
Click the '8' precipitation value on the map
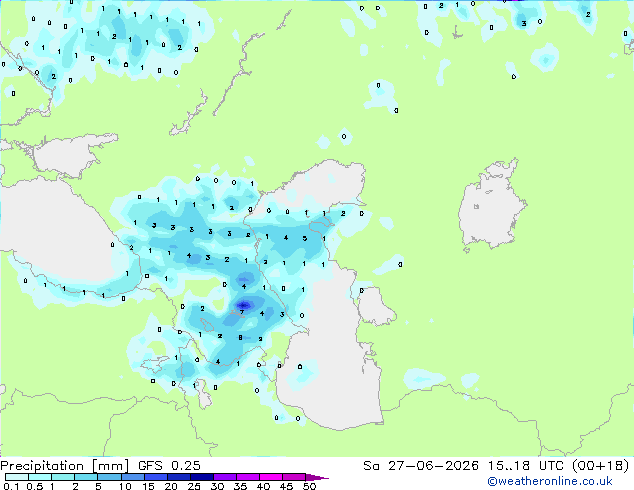pyautogui.click(x=240, y=338)
